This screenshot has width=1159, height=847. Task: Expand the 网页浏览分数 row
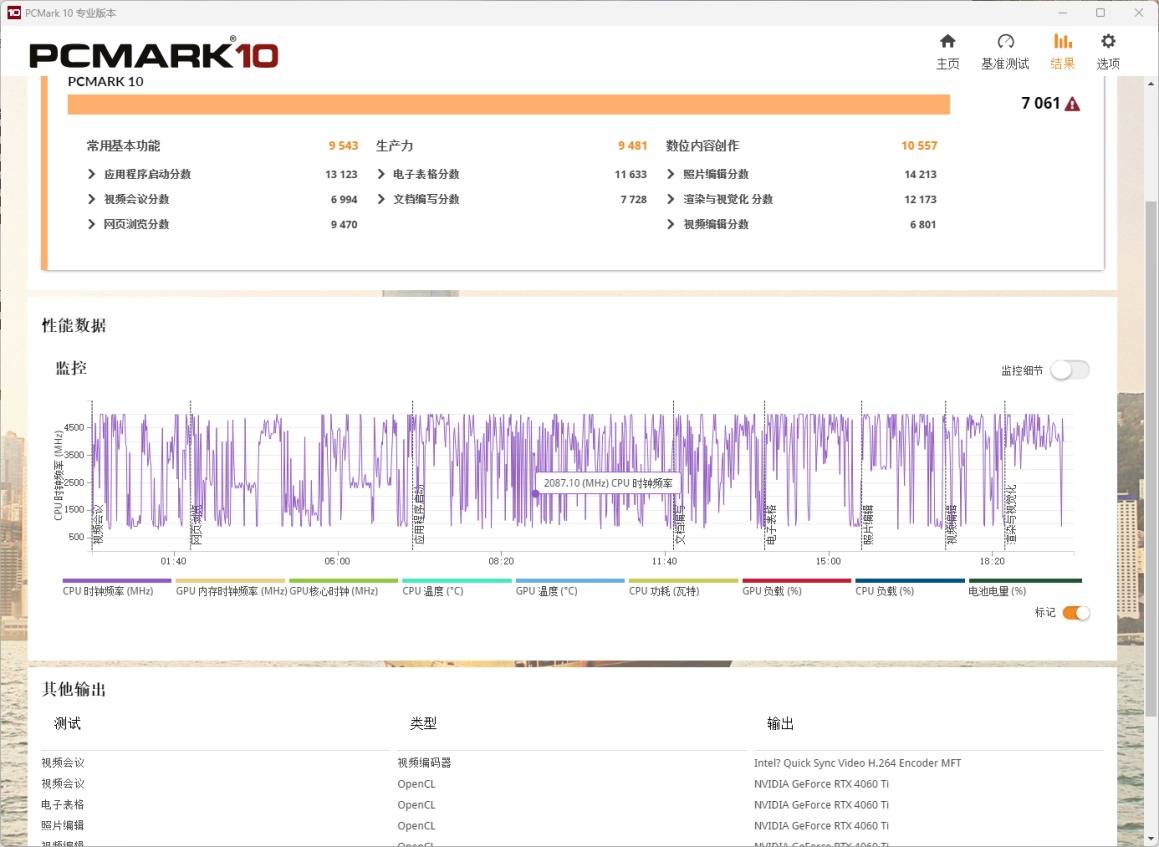tap(92, 225)
